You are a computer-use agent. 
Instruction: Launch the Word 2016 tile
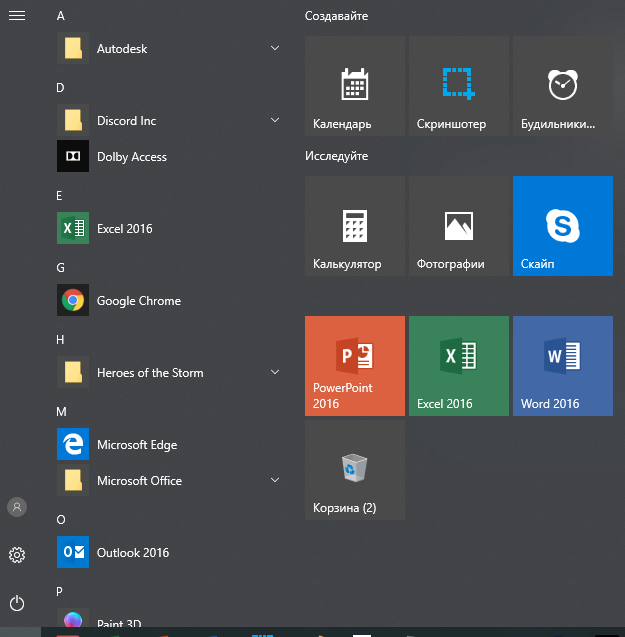563,366
